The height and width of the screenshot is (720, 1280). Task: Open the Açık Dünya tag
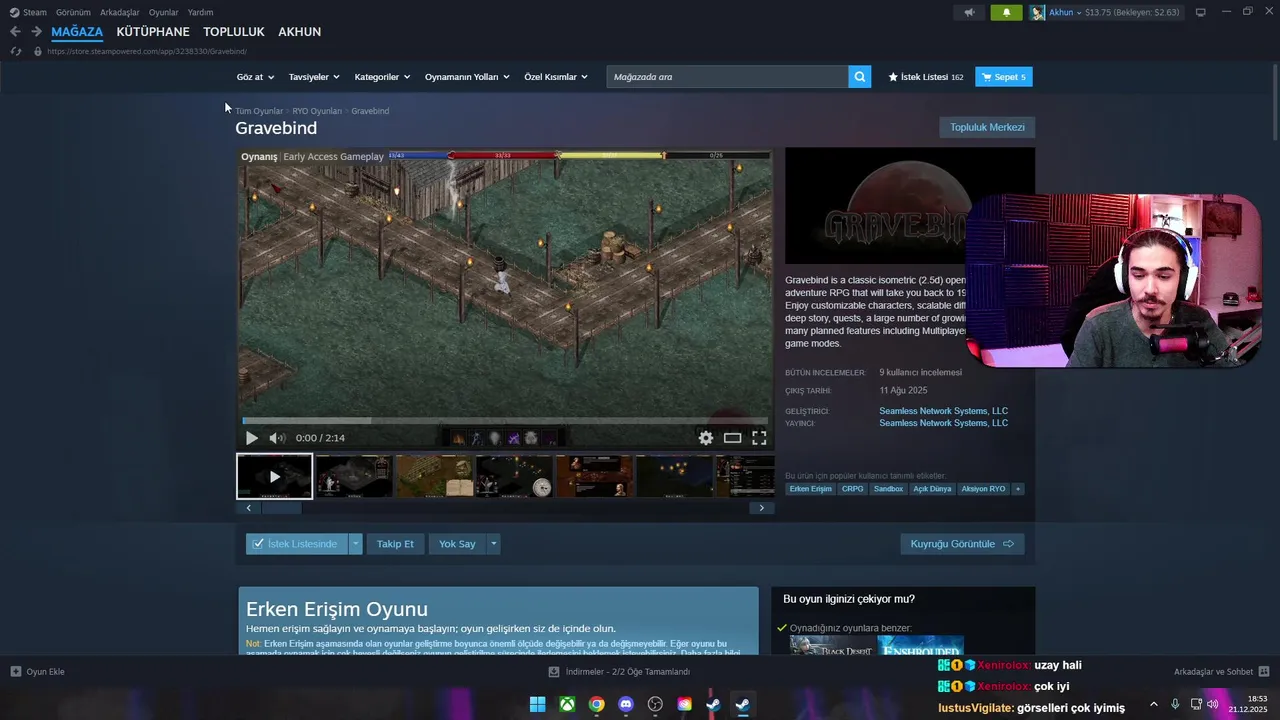pyautogui.click(x=932, y=489)
